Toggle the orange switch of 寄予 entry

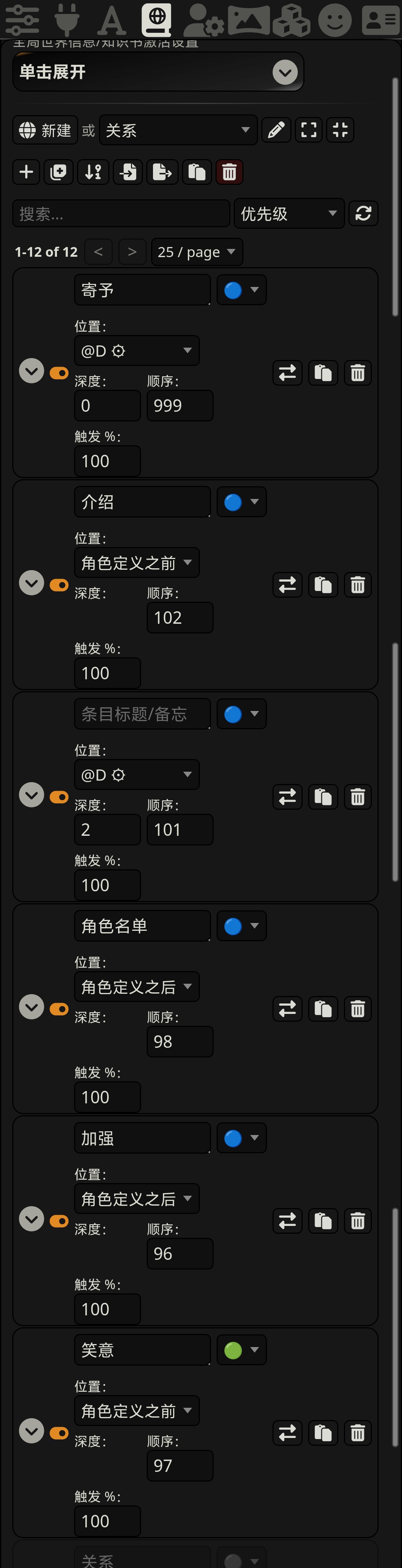59,373
